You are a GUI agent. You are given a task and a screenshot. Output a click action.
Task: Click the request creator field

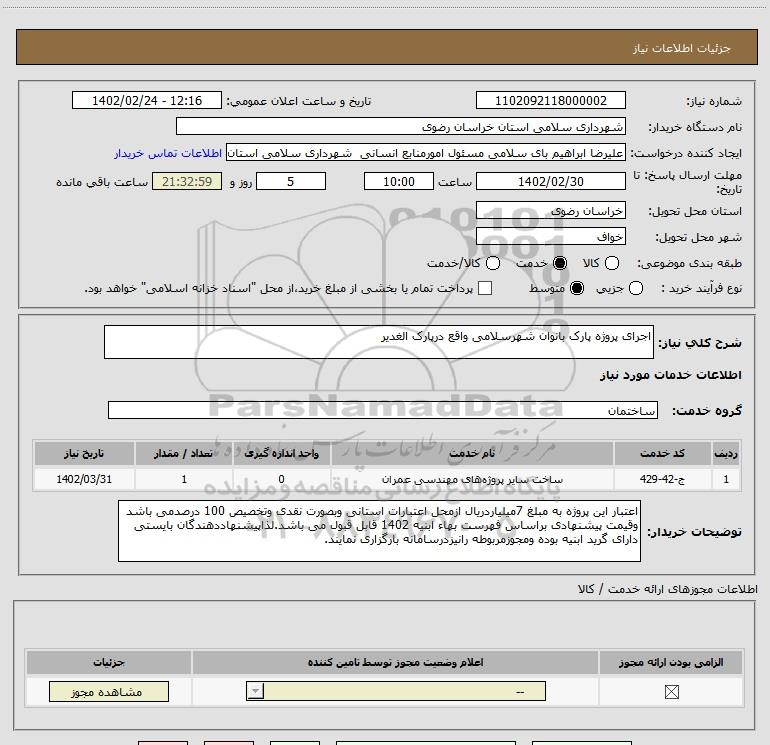point(425,153)
